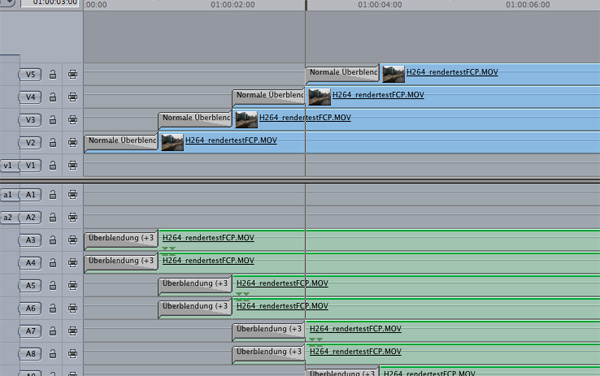Screen dimensions: 600x376
Task: Toggle Auto Select on track A8
Action: [x=72, y=354]
